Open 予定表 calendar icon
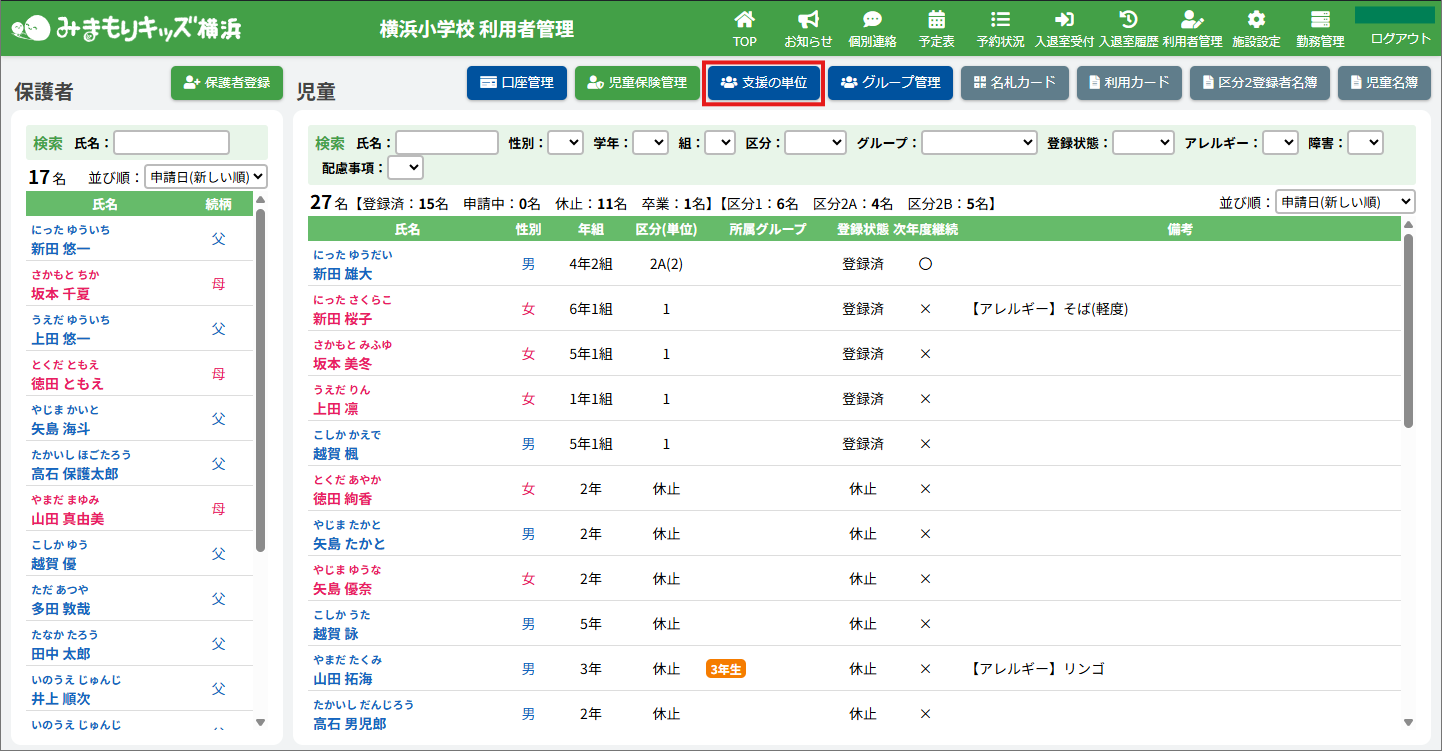1442x751 pixels. 936,20
